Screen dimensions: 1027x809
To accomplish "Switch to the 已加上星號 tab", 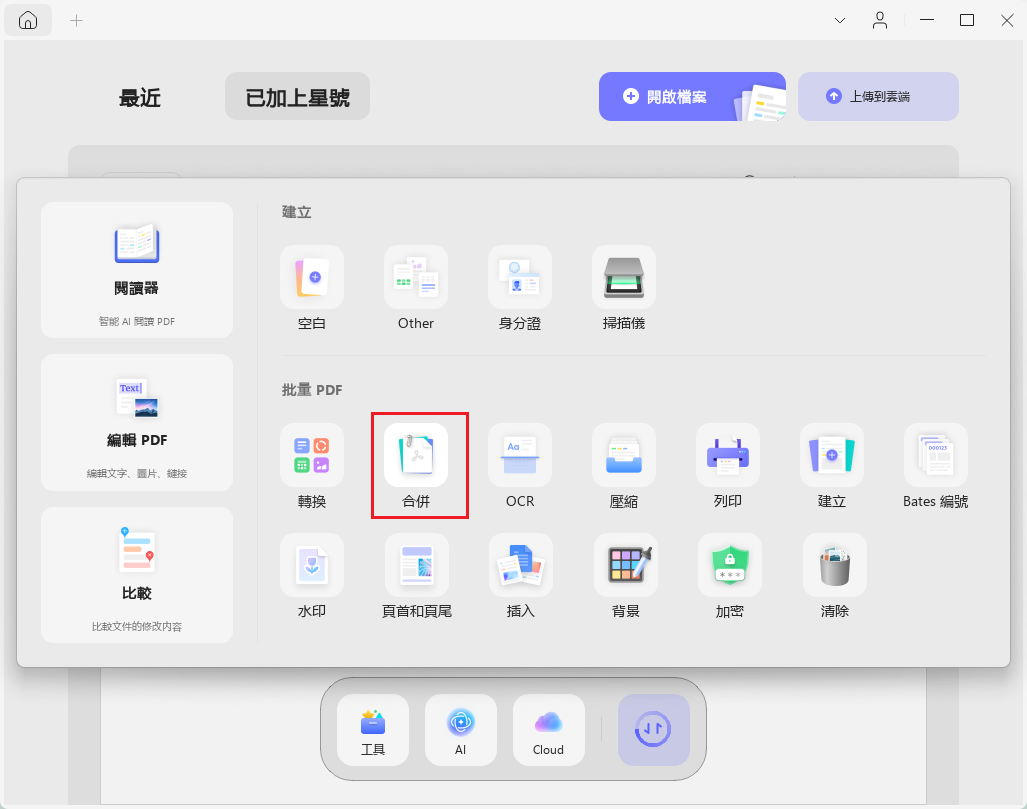I will (x=297, y=96).
